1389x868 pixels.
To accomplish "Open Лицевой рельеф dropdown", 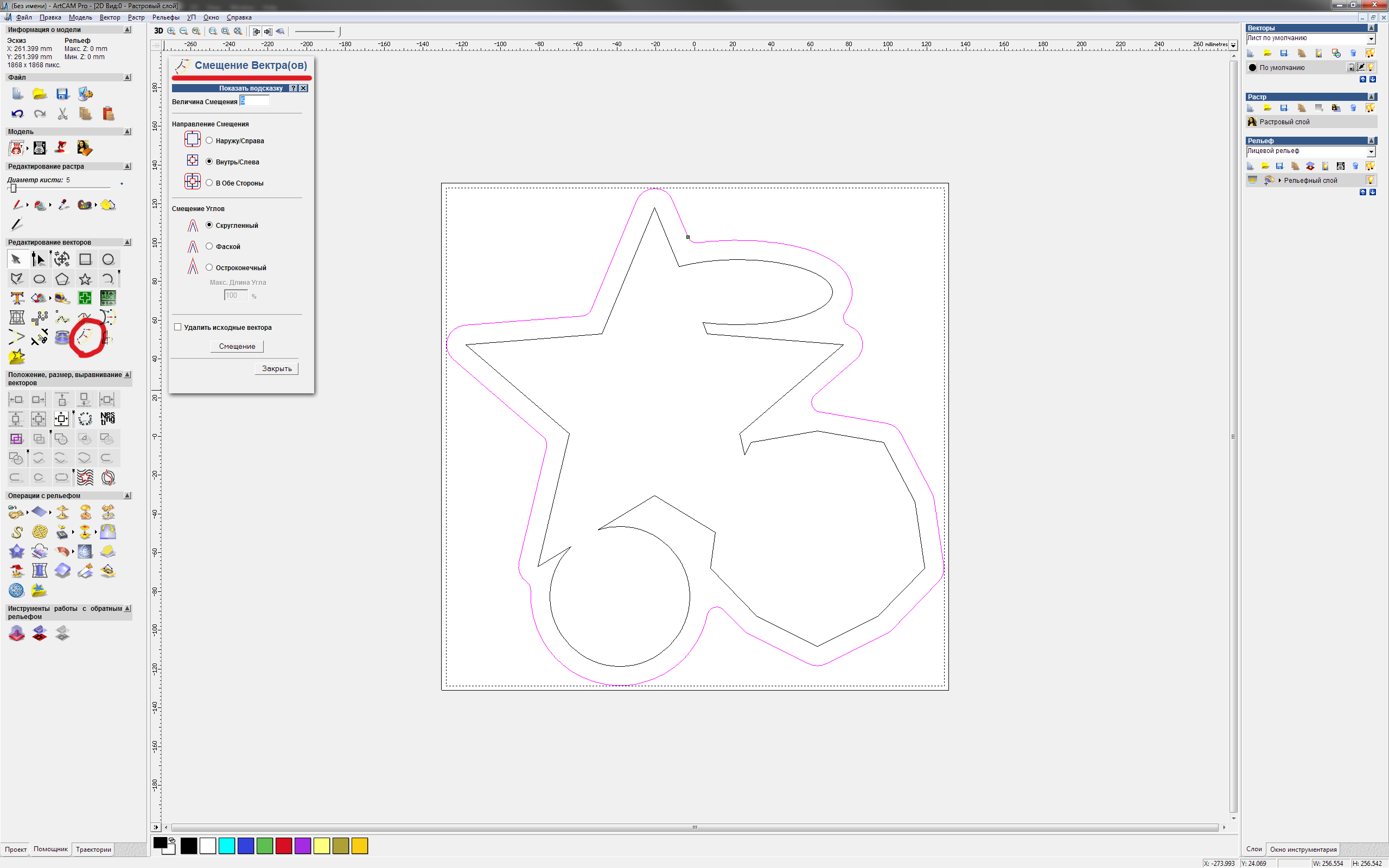I will 1371,151.
